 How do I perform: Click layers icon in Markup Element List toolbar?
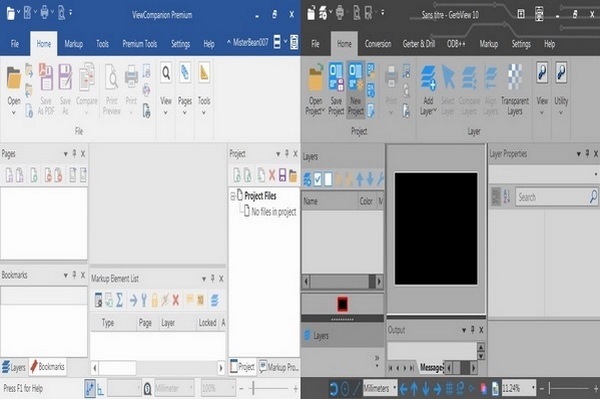[x=214, y=300]
